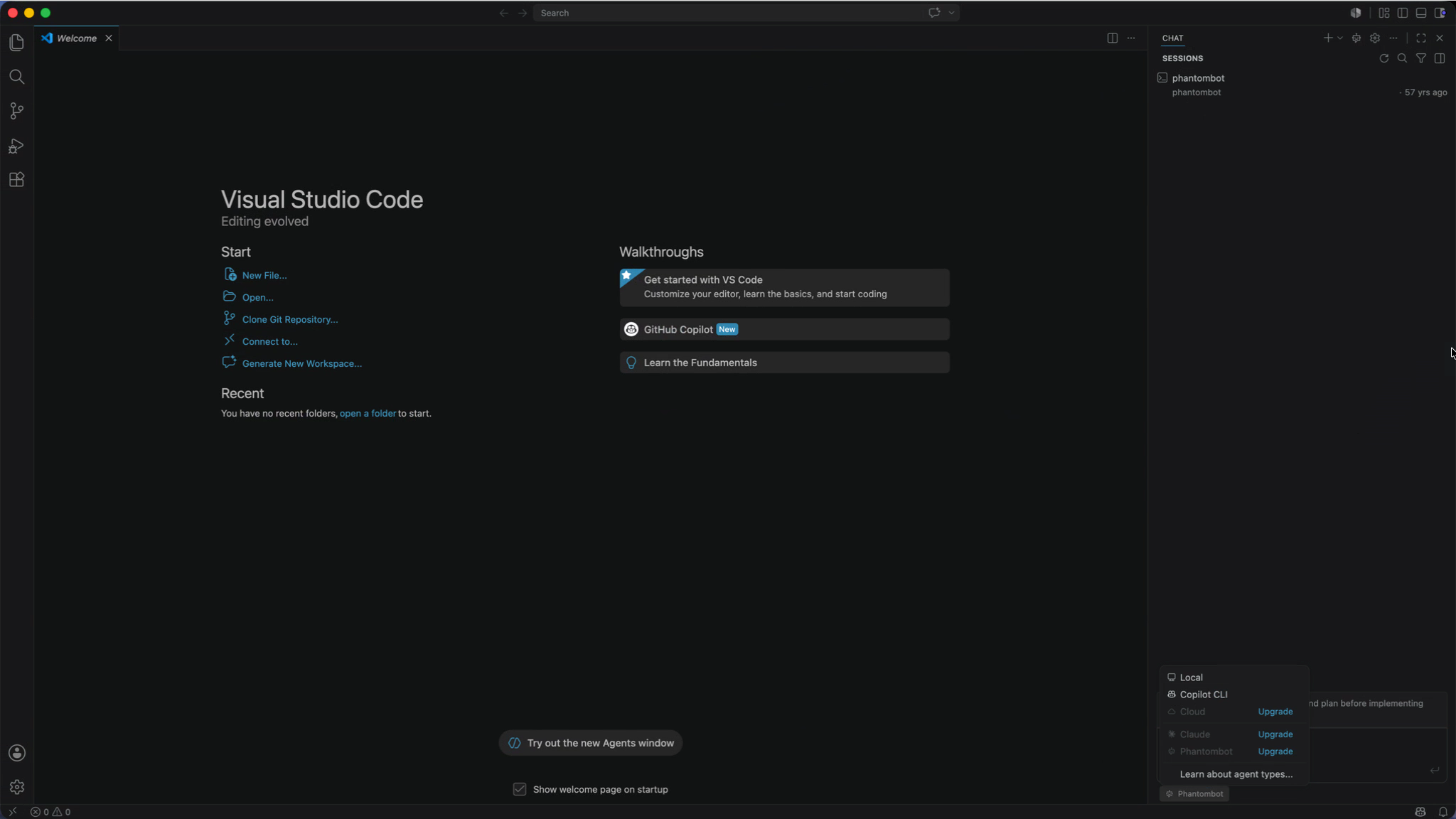Go forward with the navigation arrow
1456x819 pixels.
(x=523, y=13)
